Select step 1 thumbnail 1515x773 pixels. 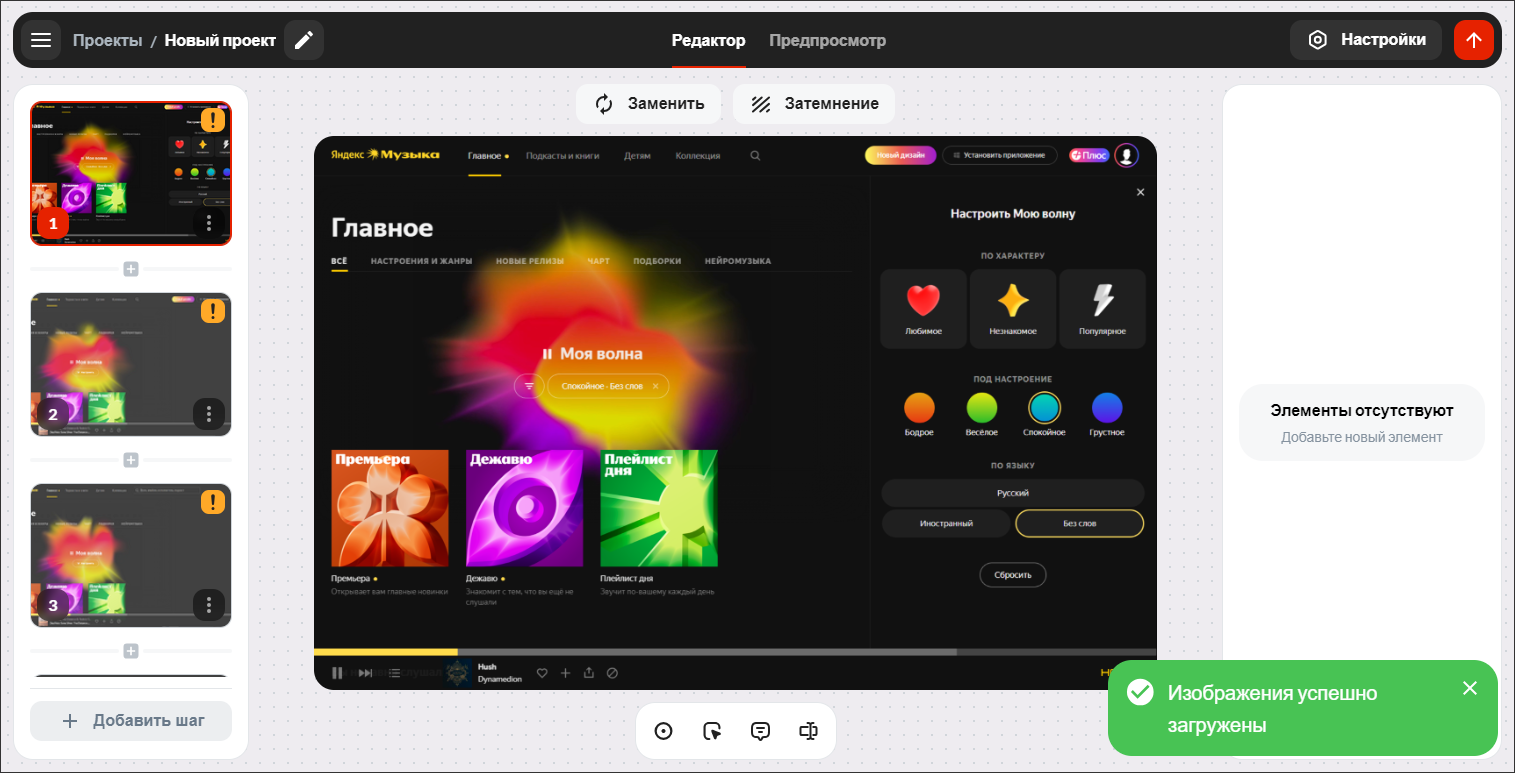click(131, 173)
